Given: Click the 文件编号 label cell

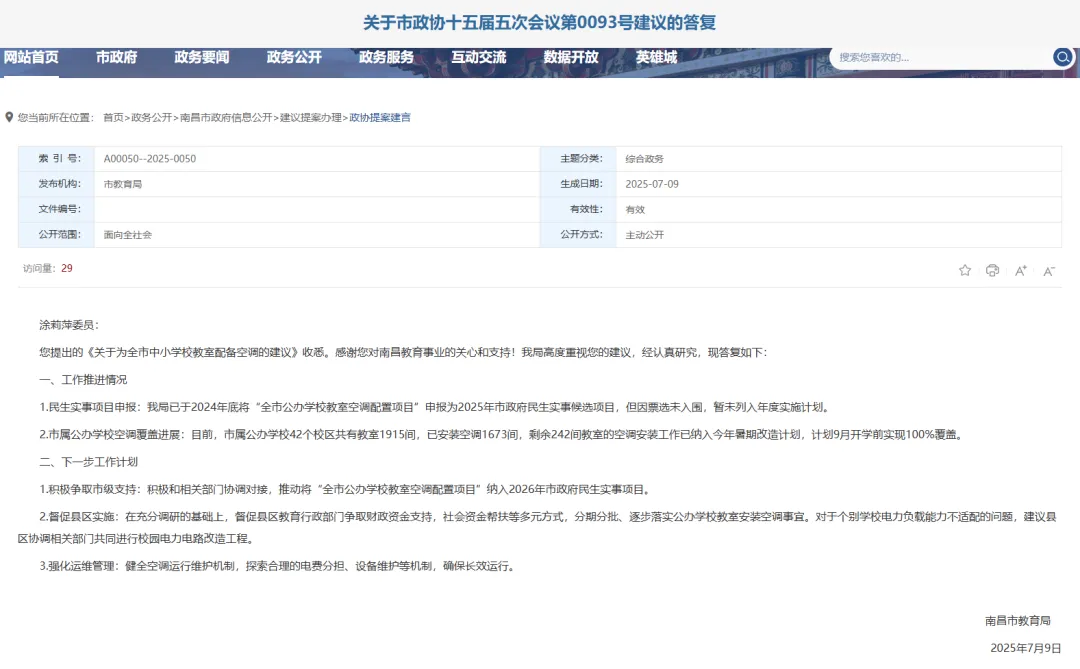Looking at the screenshot, I should tap(56, 209).
